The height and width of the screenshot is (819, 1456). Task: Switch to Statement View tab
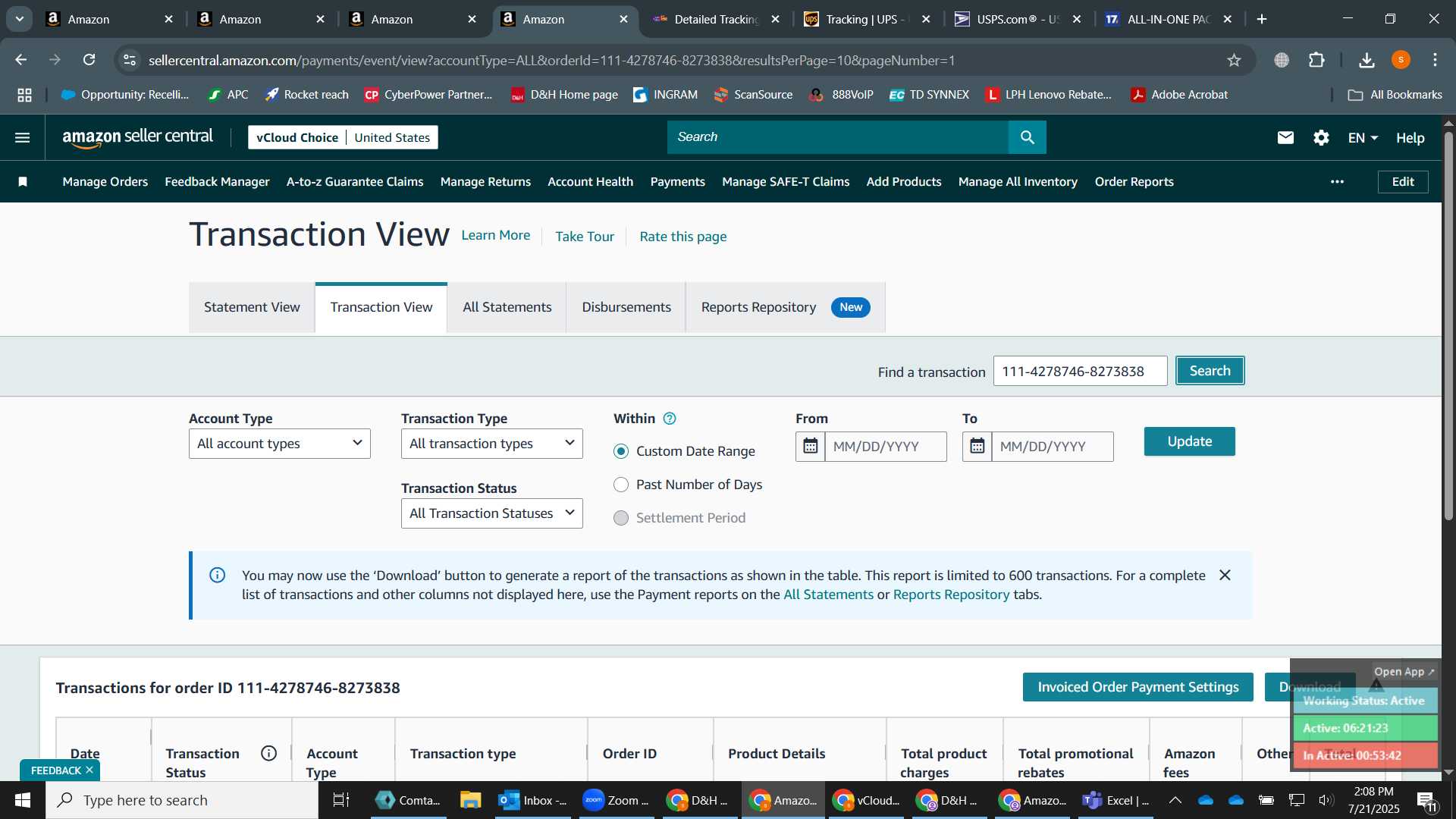click(x=252, y=307)
